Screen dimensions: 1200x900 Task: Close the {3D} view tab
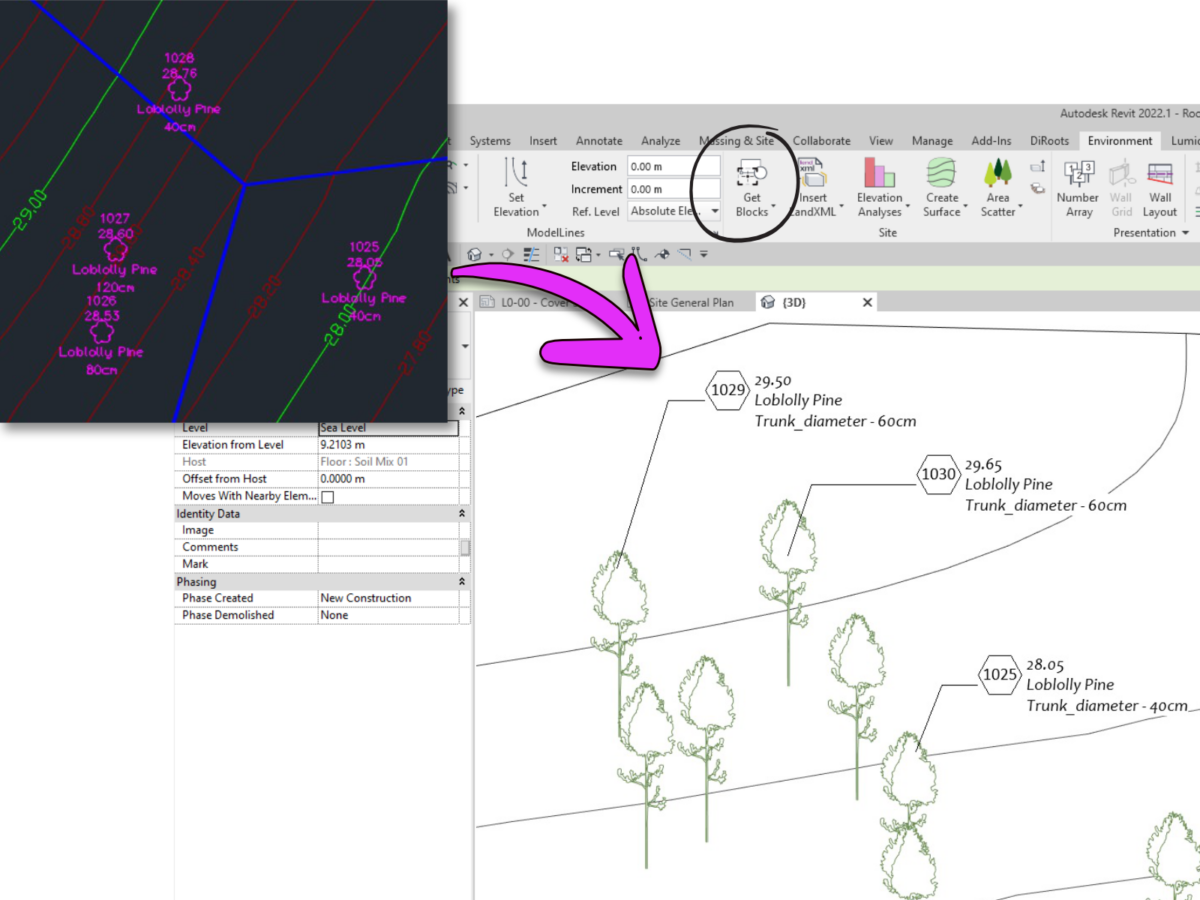pyautogui.click(x=867, y=302)
